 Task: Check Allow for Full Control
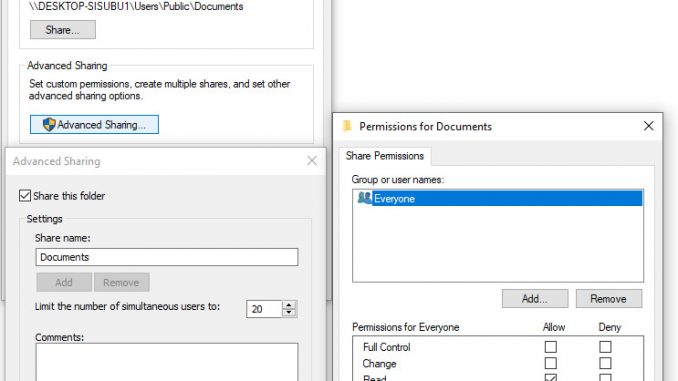[550, 347]
